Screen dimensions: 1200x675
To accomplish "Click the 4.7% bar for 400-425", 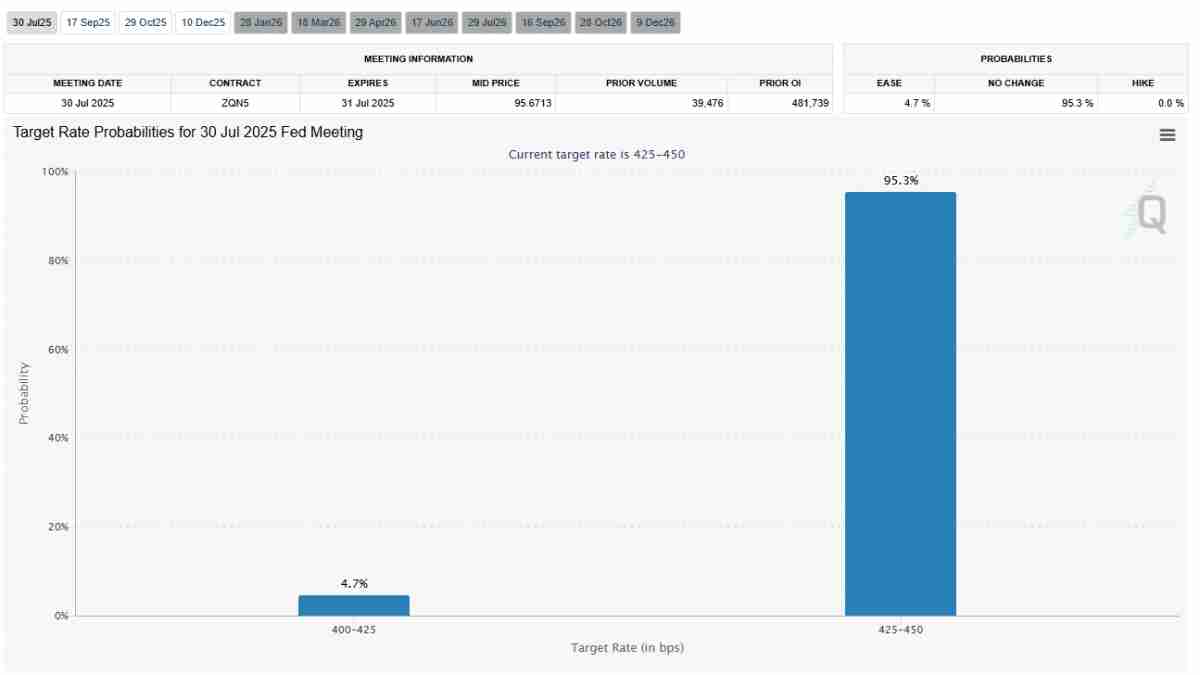I will coord(354,605).
